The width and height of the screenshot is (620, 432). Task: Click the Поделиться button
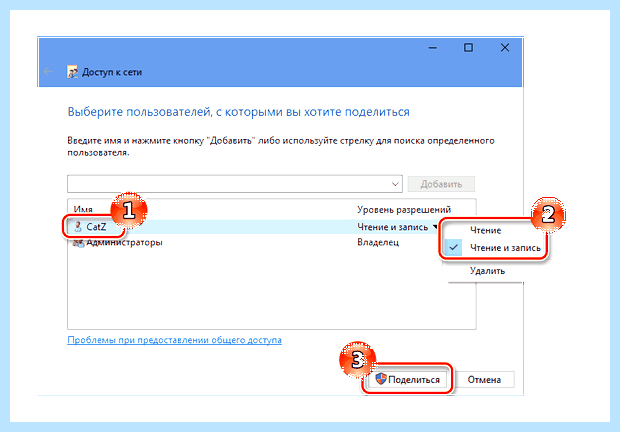coord(407,379)
